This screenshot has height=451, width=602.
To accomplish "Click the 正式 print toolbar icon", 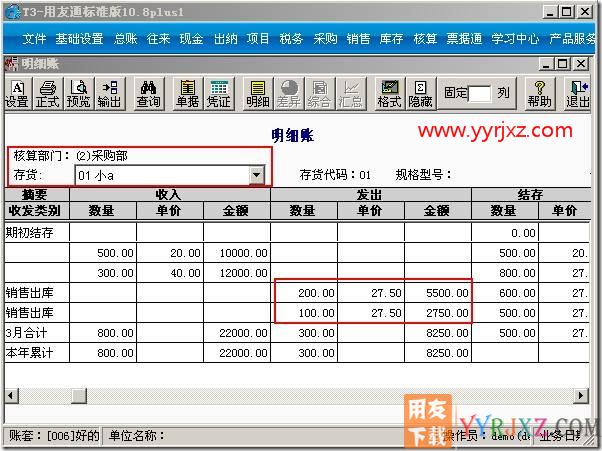I will [48, 94].
